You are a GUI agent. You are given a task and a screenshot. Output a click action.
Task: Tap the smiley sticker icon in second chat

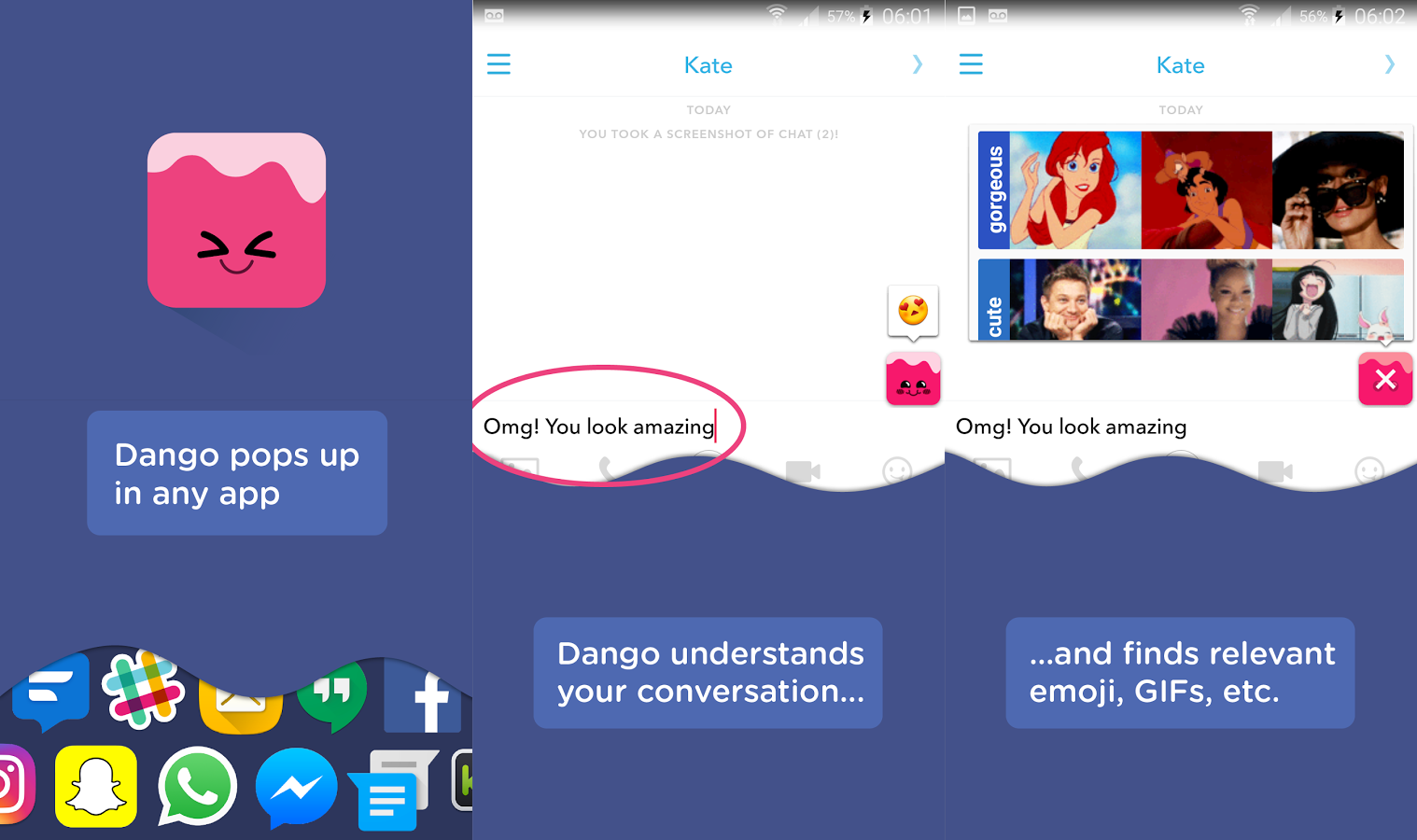click(x=1369, y=471)
